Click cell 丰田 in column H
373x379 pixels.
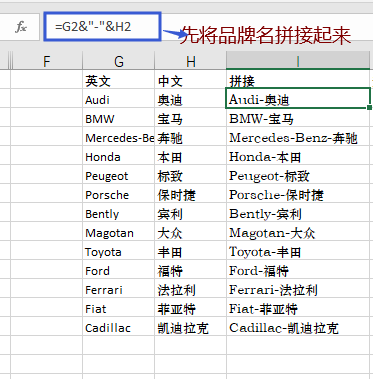(x=191, y=251)
